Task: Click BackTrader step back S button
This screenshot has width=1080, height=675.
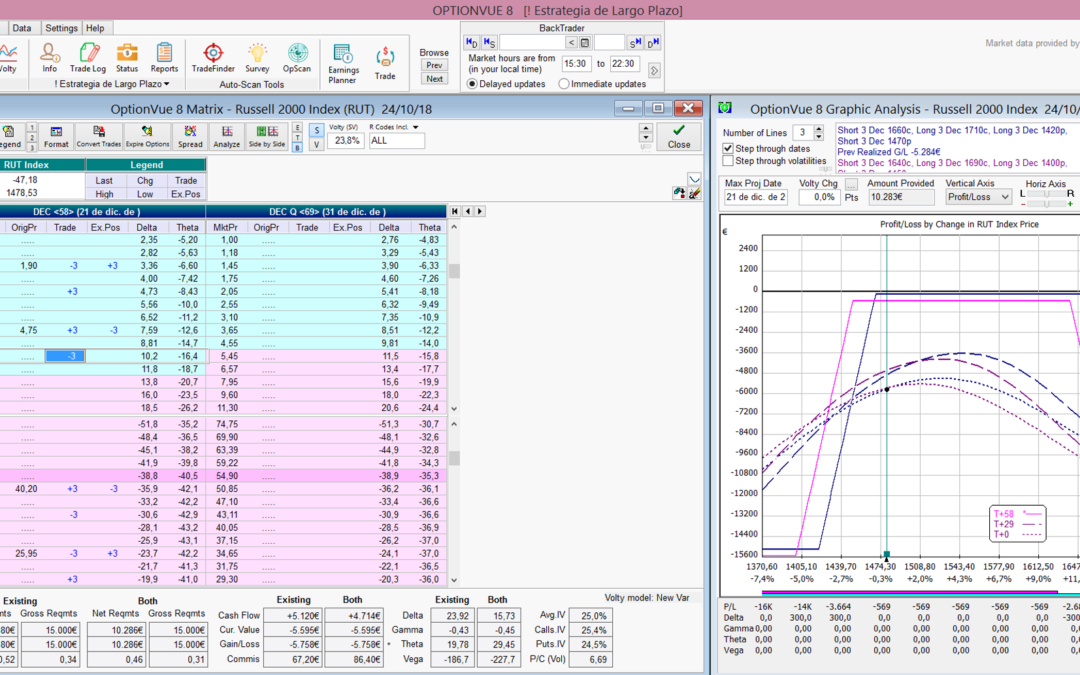Action: (x=489, y=43)
